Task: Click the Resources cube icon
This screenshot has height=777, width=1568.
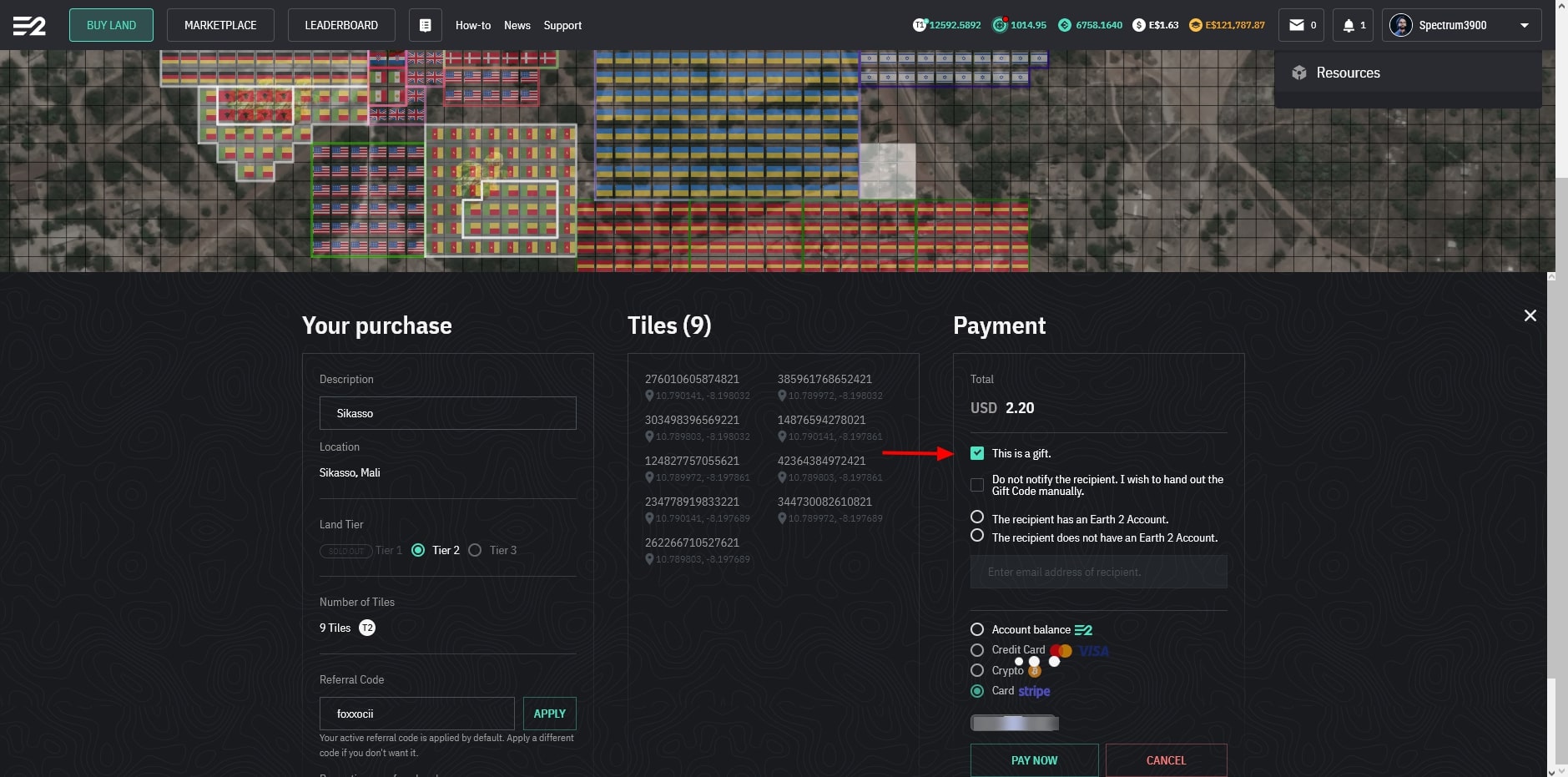Action: (1298, 73)
